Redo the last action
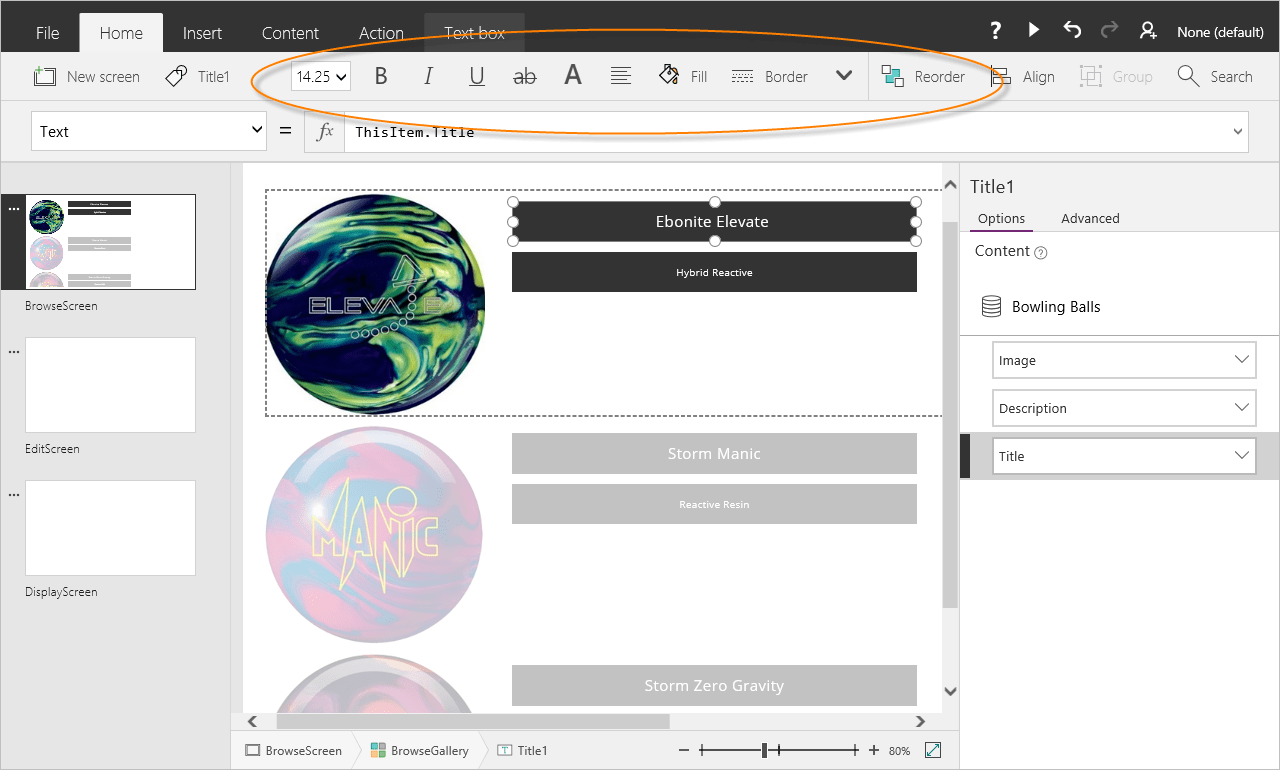The image size is (1280, 770). (x=1108, y=30)
